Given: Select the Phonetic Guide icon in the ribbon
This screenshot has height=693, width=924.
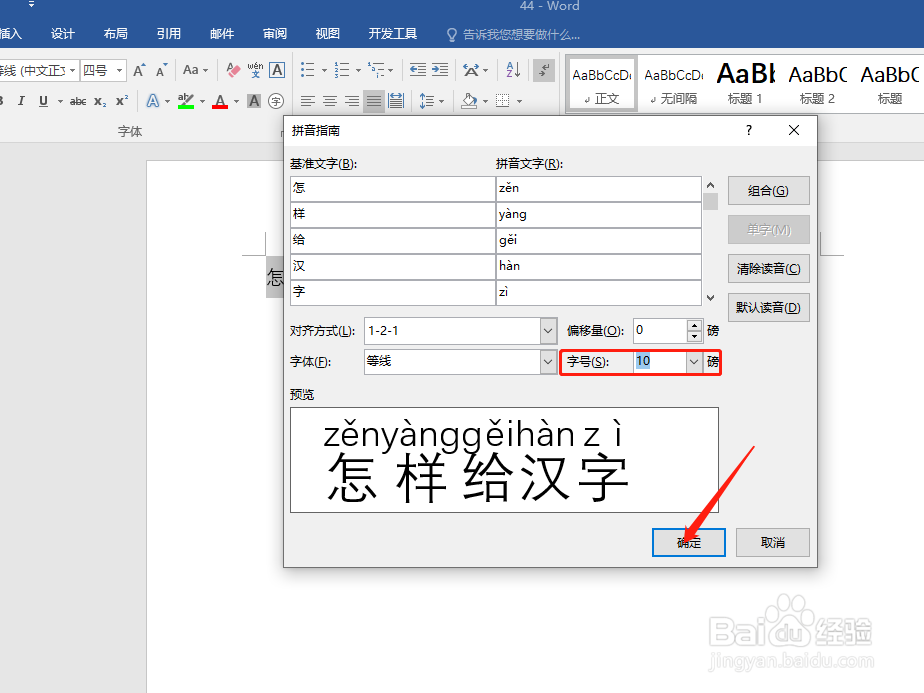Looking at the screenshot, I should pyautogui.click(x=255, y=70).
